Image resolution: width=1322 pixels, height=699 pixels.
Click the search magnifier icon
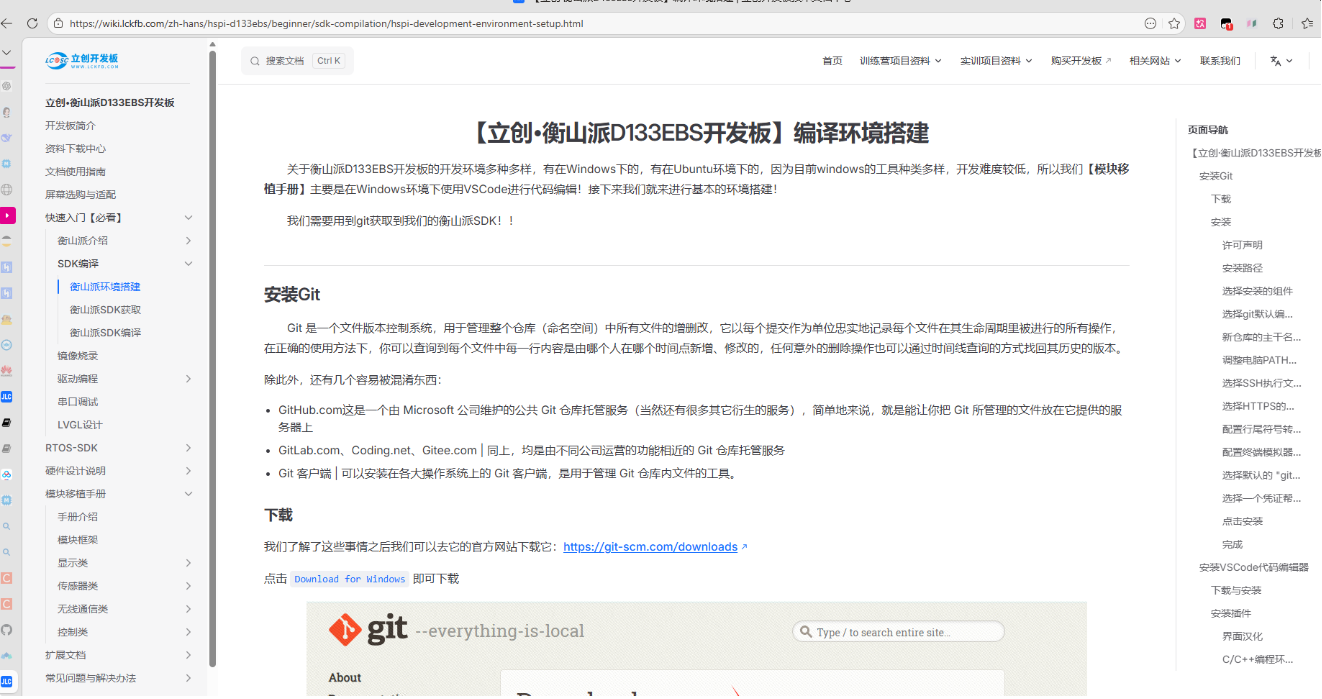(x=255, y=61)
